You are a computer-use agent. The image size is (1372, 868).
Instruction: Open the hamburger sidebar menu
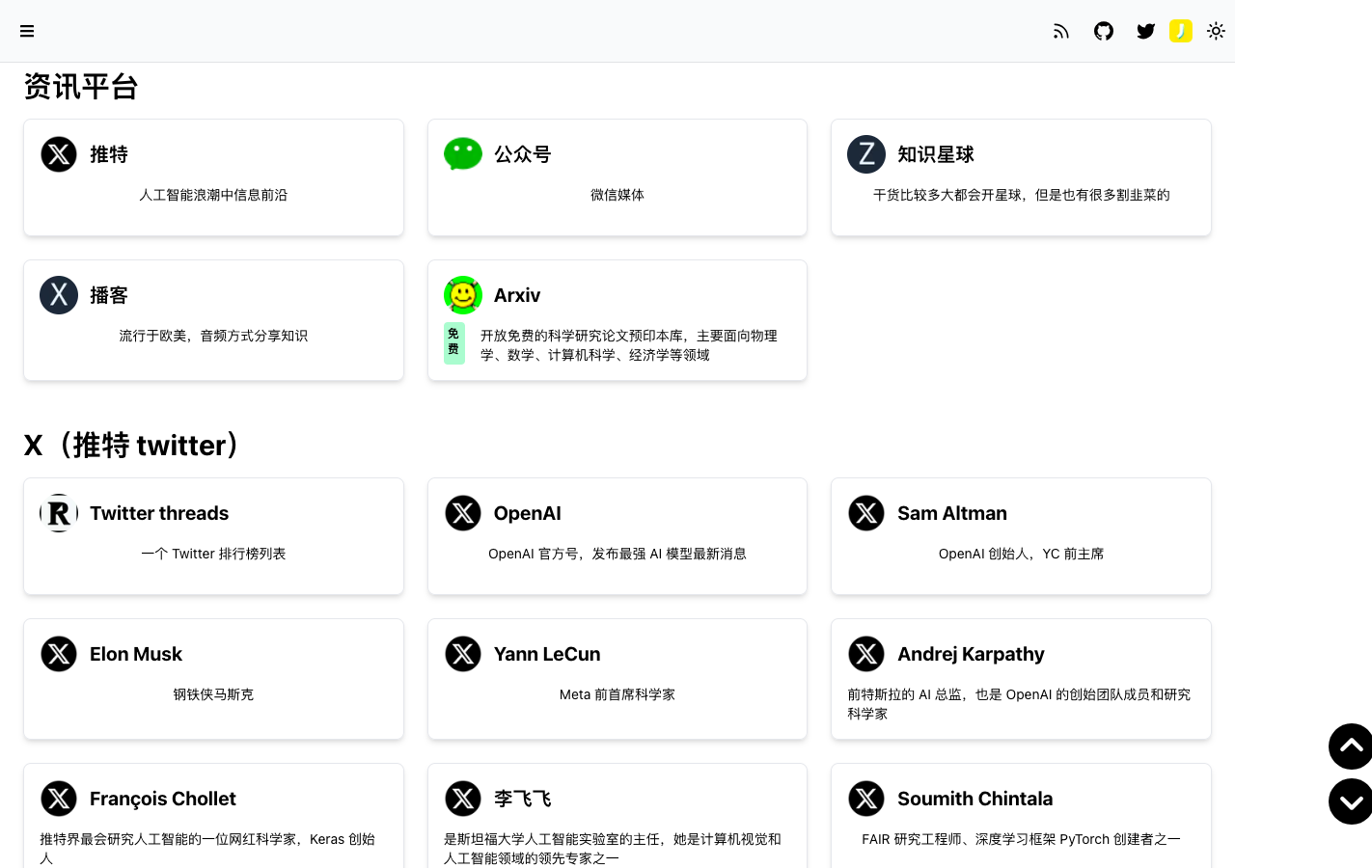(x=27, y=31)
